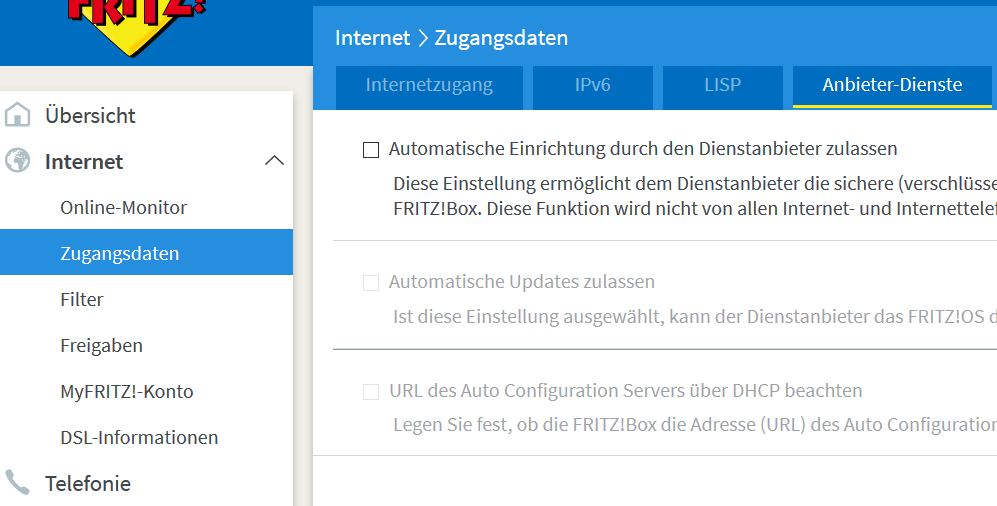Open the MyFRITZ!-Konto page
The width and height of the screenshot is (997, 506).
click(127, 392)
